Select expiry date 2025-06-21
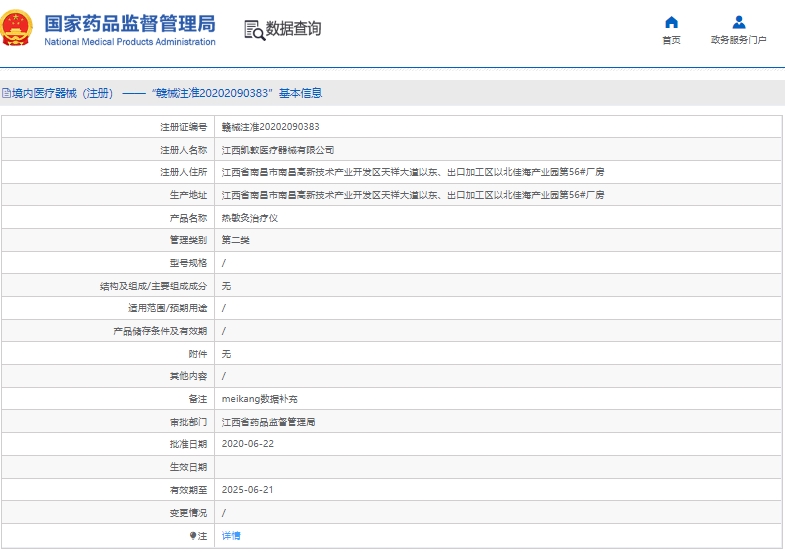 248,490
